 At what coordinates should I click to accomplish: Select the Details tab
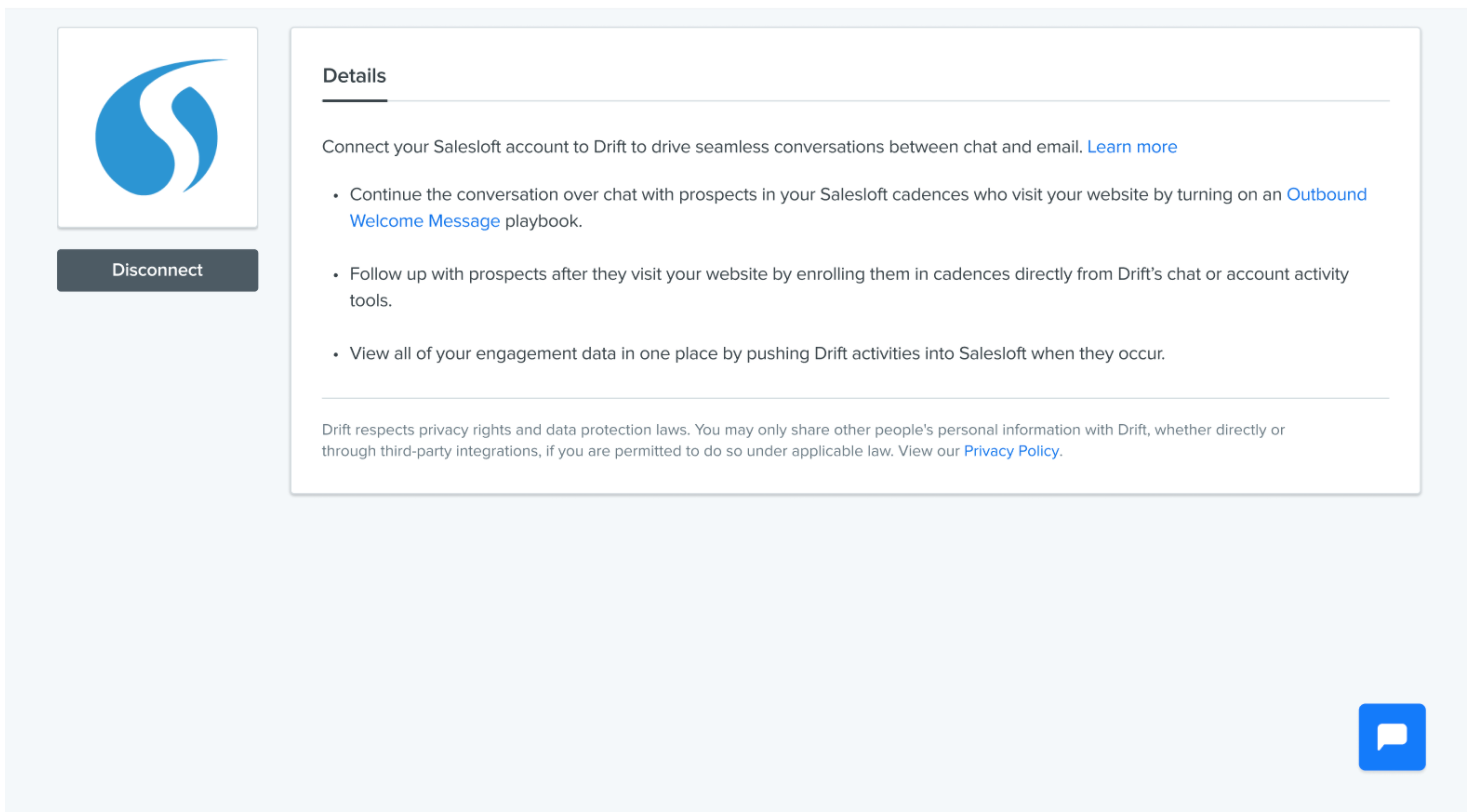[x=354, y=76]
